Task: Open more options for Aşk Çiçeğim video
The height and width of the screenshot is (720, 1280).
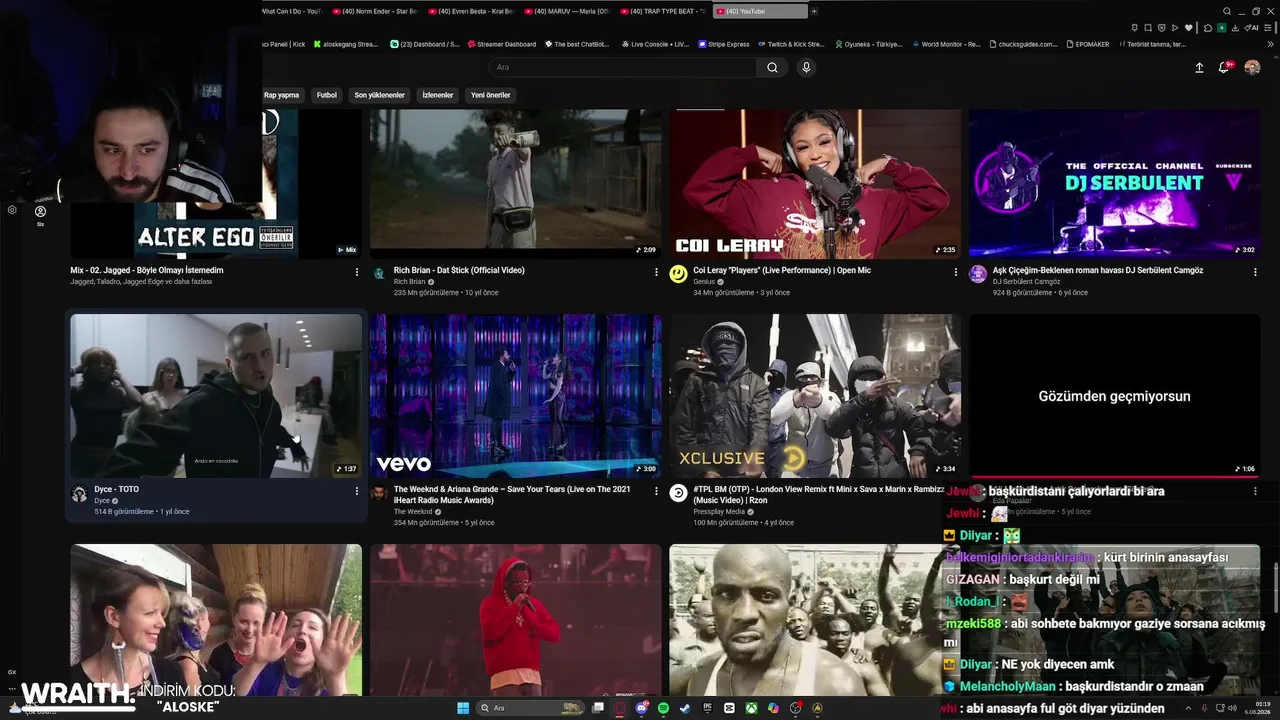Action: click(1255, 271)
